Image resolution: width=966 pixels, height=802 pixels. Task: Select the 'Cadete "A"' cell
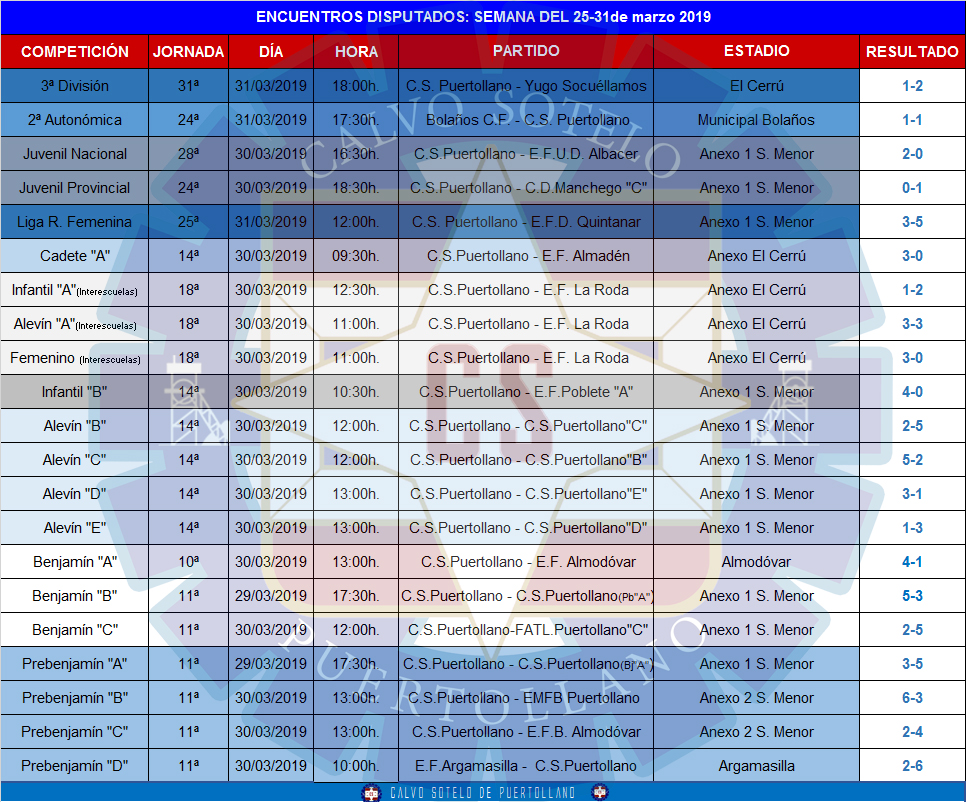(x=75, y=256)
